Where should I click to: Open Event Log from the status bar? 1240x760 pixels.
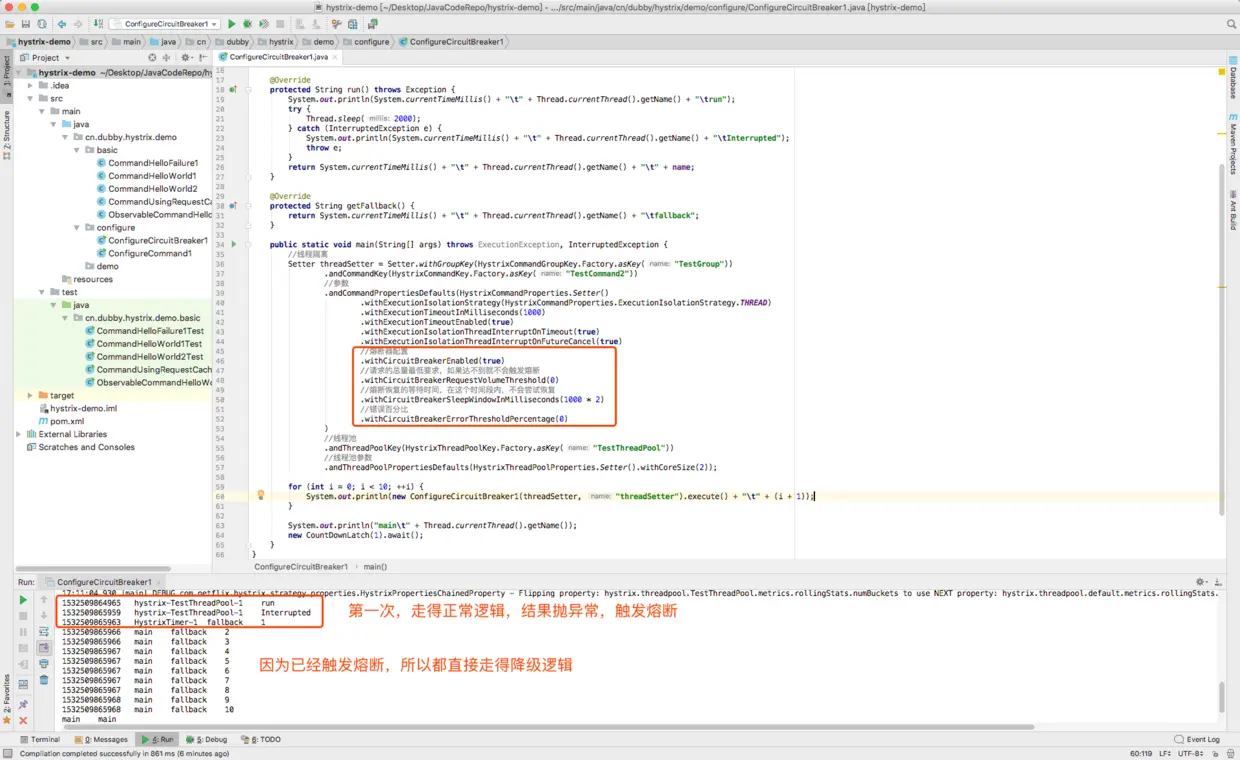click(1198, 740)
